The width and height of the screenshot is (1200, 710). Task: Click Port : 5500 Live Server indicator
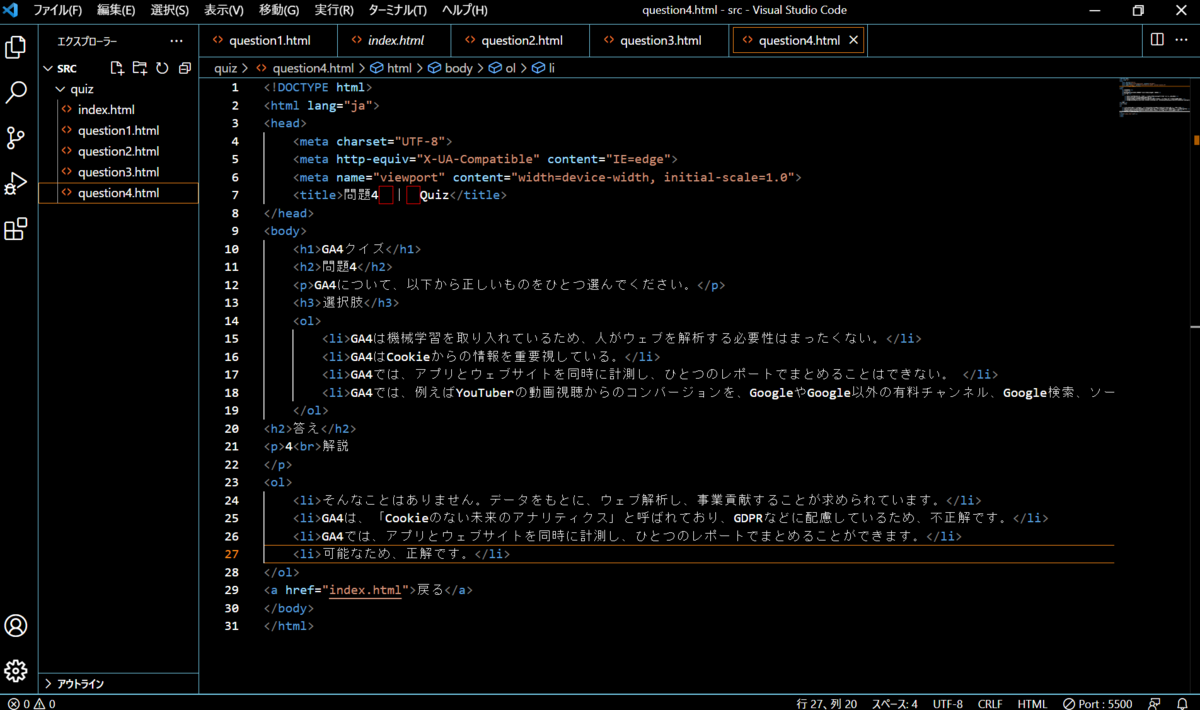[x=1097, y=703]
